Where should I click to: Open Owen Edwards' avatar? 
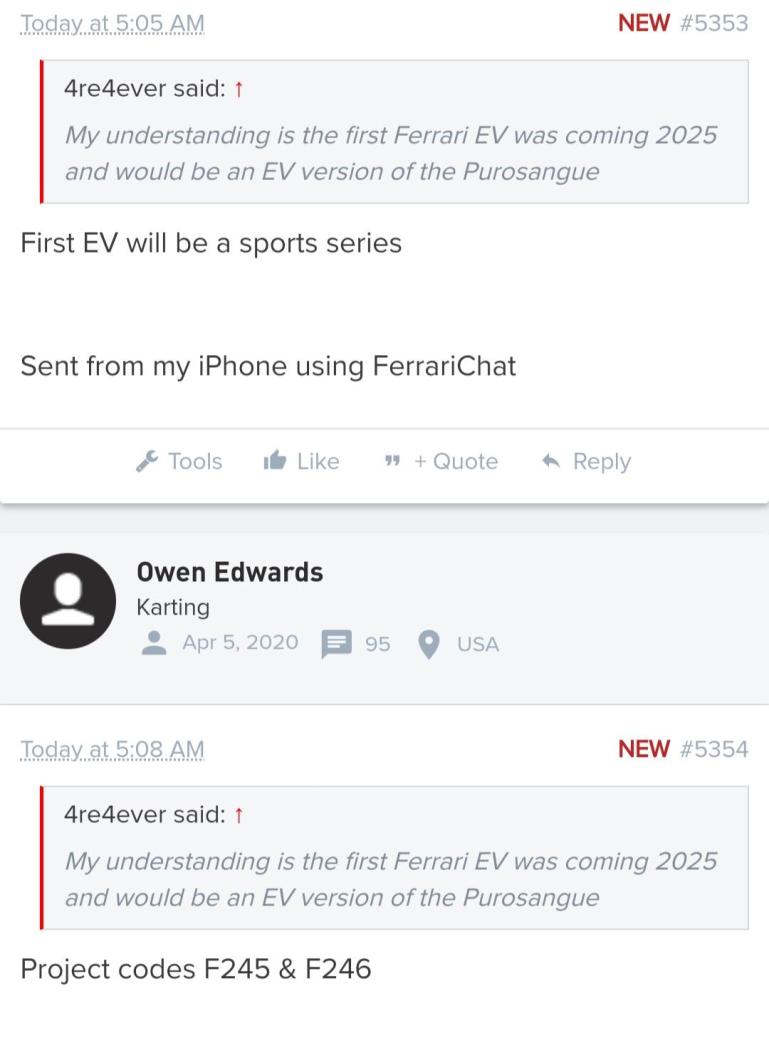point(68,601)
